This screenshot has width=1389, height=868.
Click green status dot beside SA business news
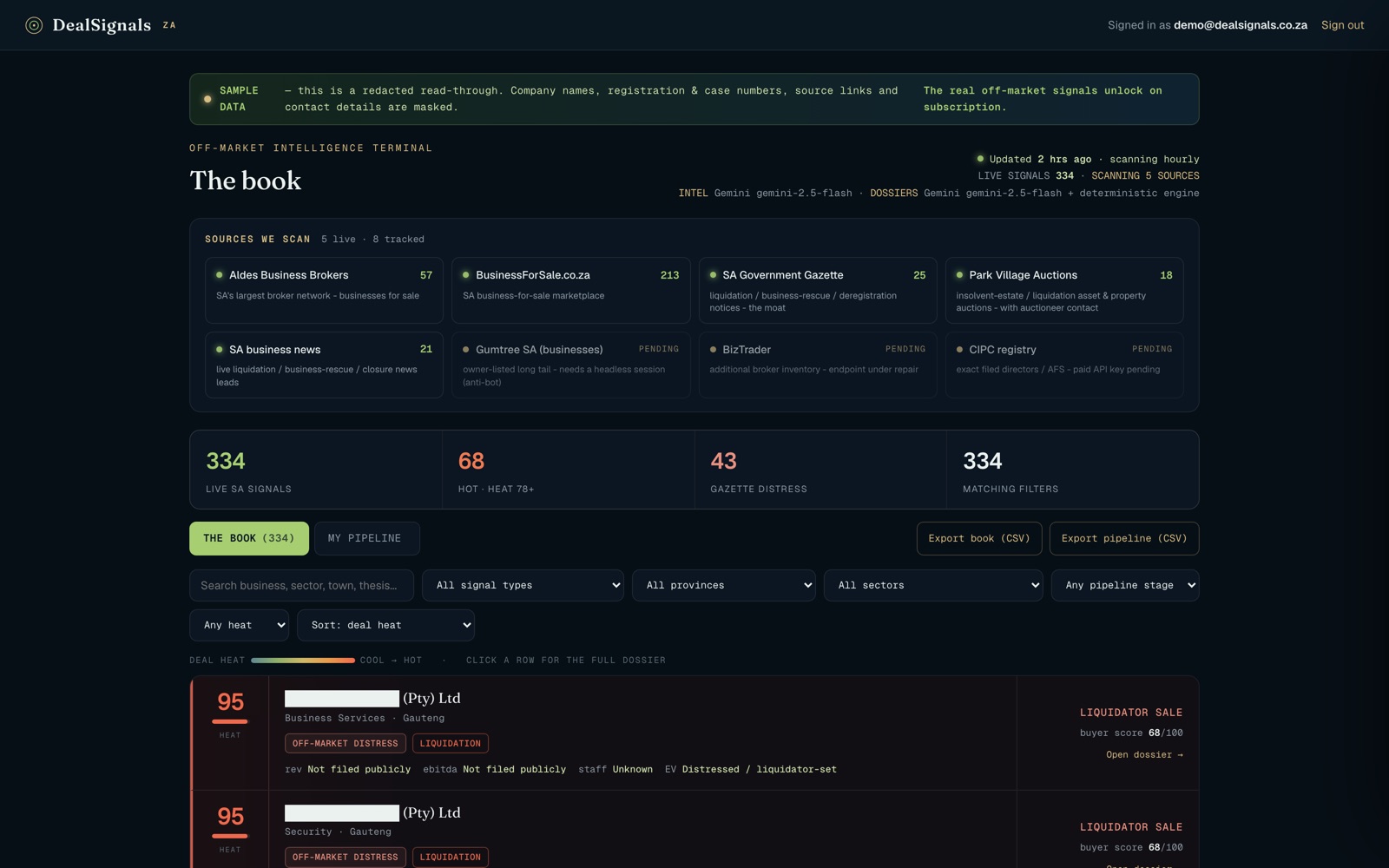pyautogui.click(x=220, y=350)
